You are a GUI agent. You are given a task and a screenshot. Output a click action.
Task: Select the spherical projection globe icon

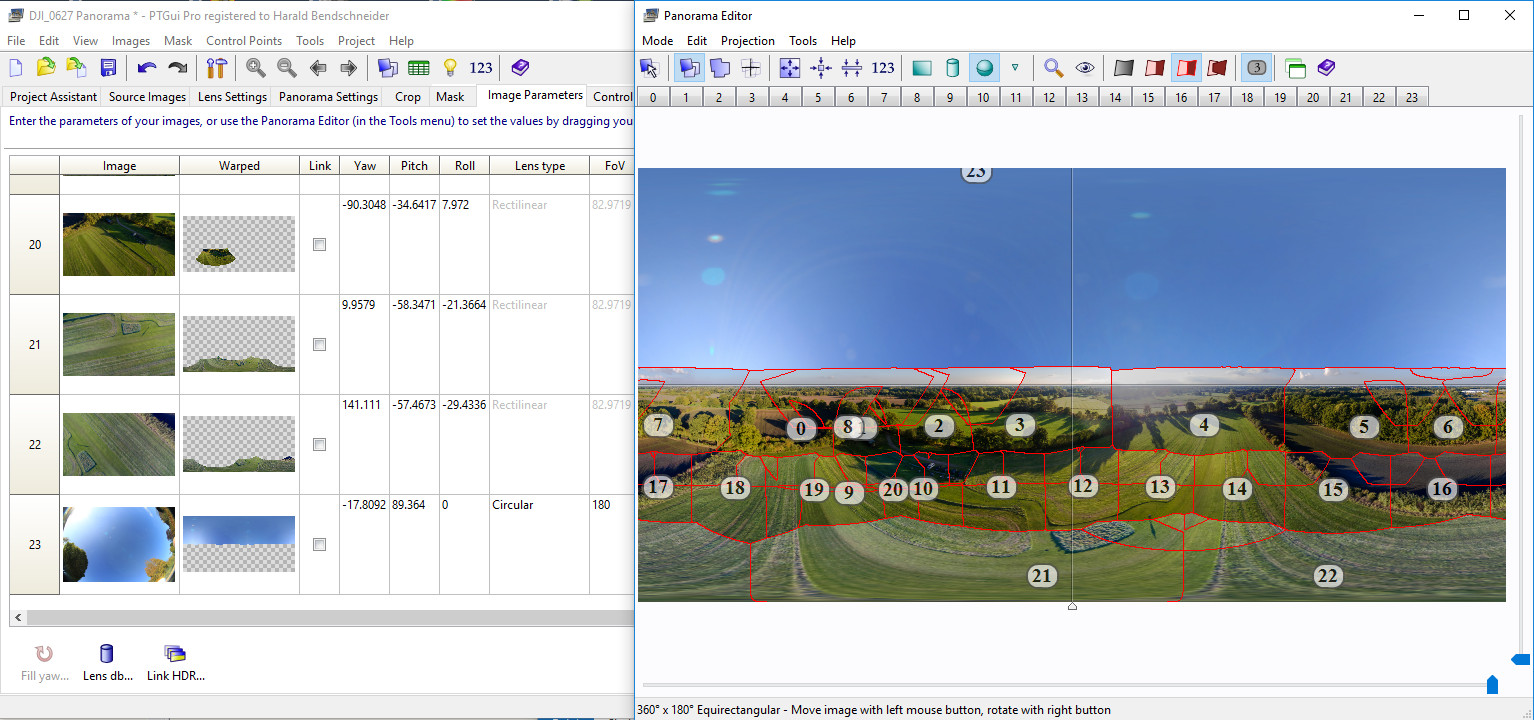(x=984, y=68)
